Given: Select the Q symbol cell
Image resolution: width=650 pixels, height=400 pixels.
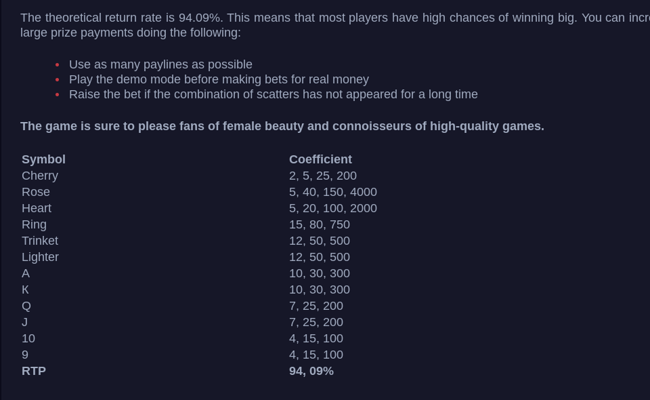Looking at the screenshot, I should [x=26, y=306].
